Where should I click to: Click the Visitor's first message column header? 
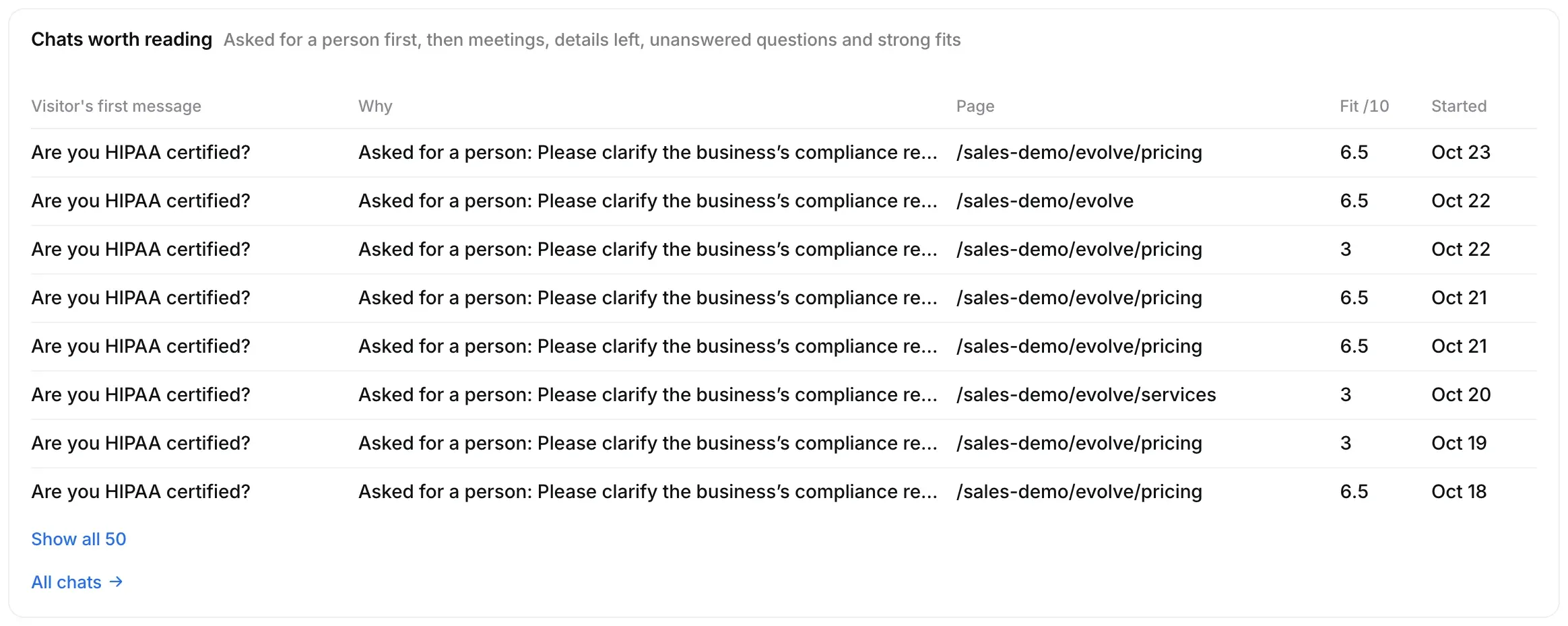coord(116,106)
